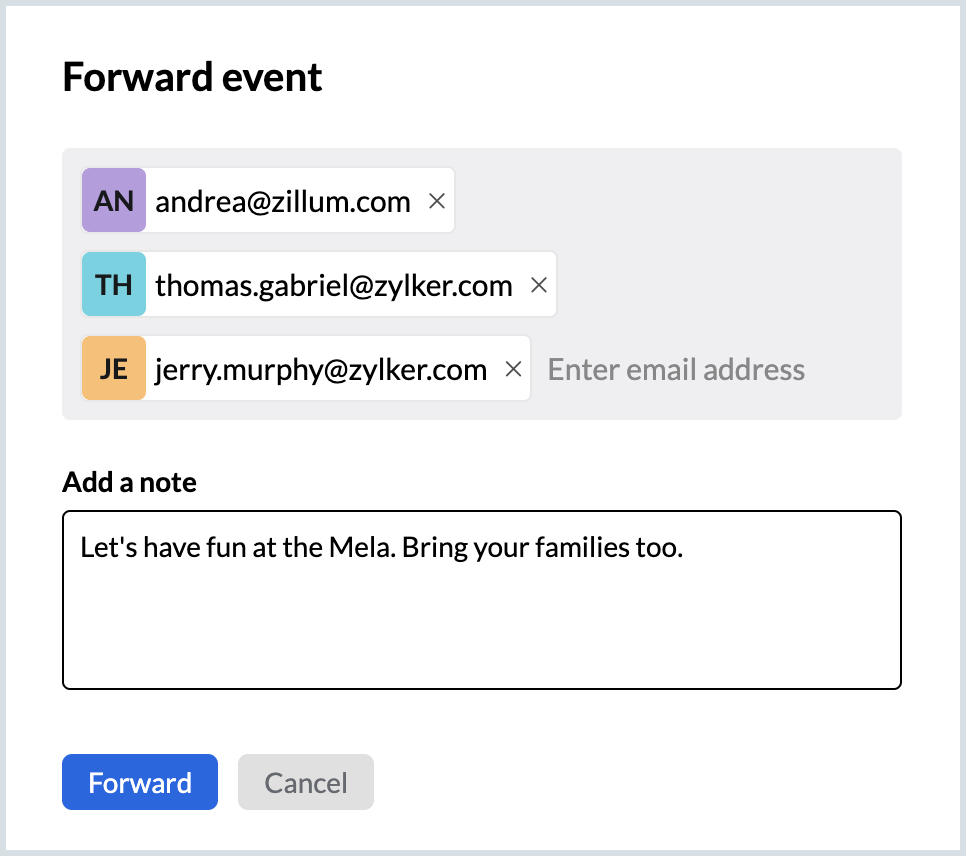Delete jerry.murphy@zylker.com from the list
The height and width of the screenshot is (856, 966).
(x=513, y=369)
